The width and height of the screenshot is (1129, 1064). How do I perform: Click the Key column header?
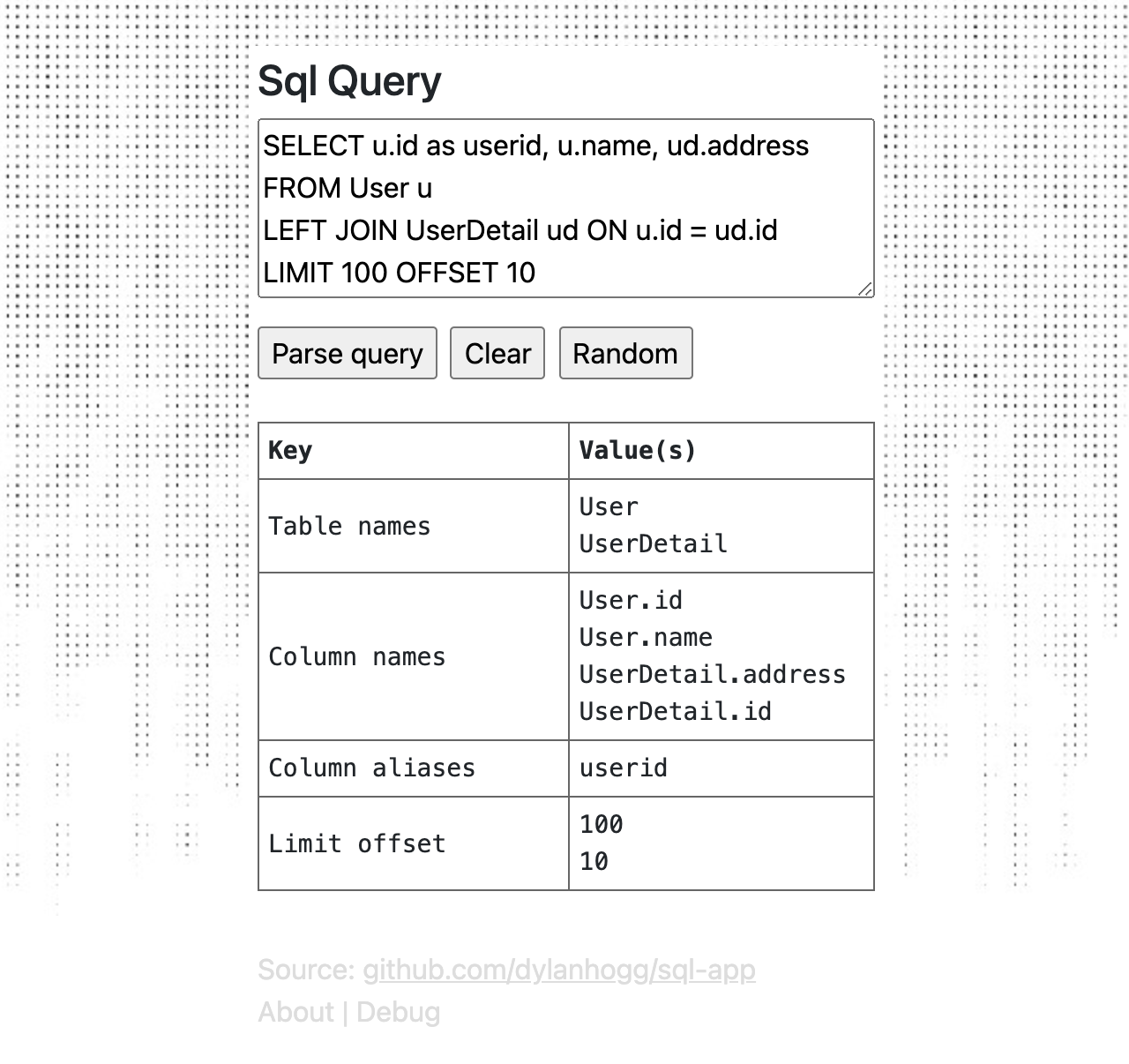[x=290, y=450]
